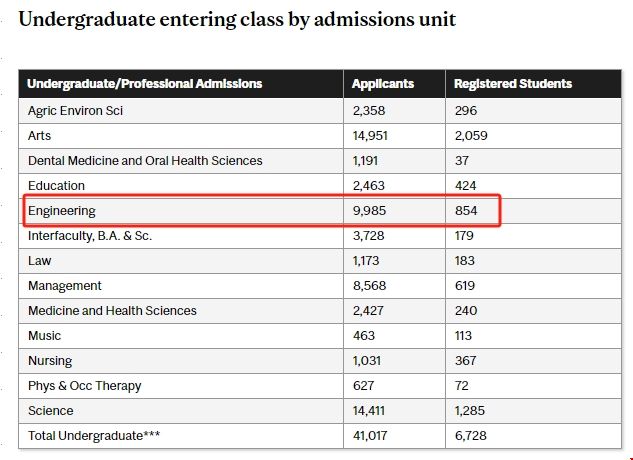The width and height of the screenshot is (633, 460).
Task: Click the Undergraduate/Professional Admissions column header
Action: pos(144,84)
